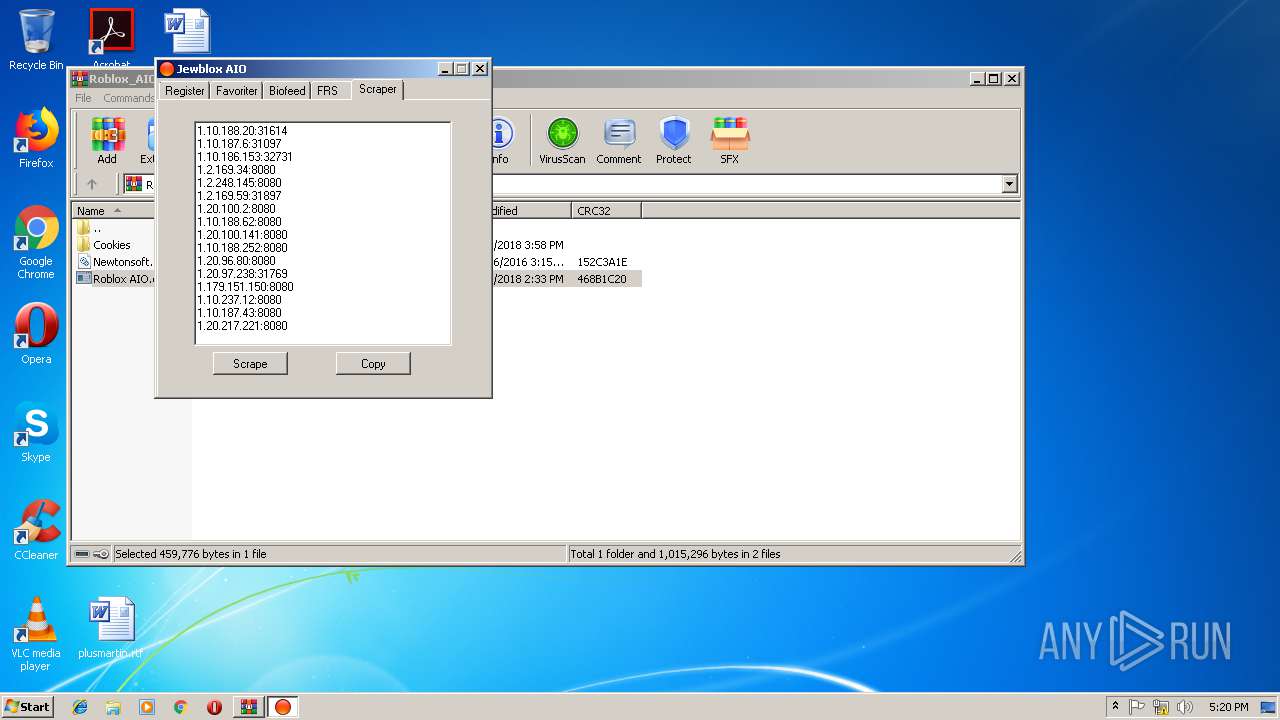Switch to the Biofeed tab

tap(287, 90)
